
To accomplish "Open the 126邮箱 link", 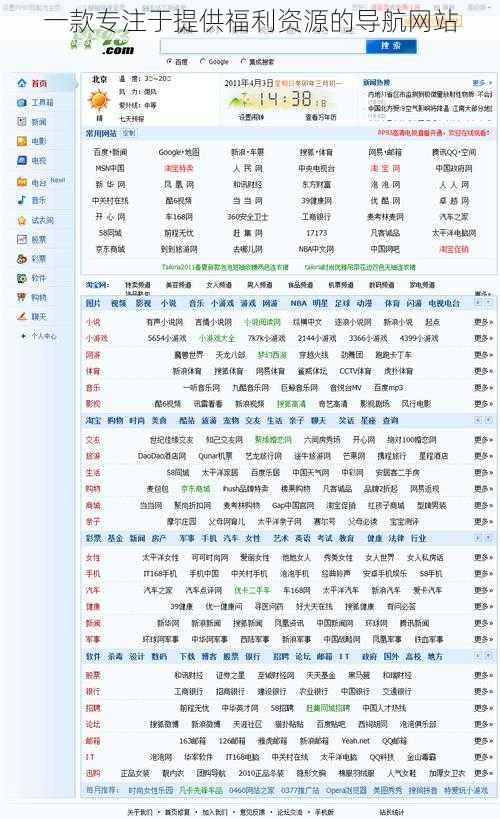I will click(x=232, y=741).
